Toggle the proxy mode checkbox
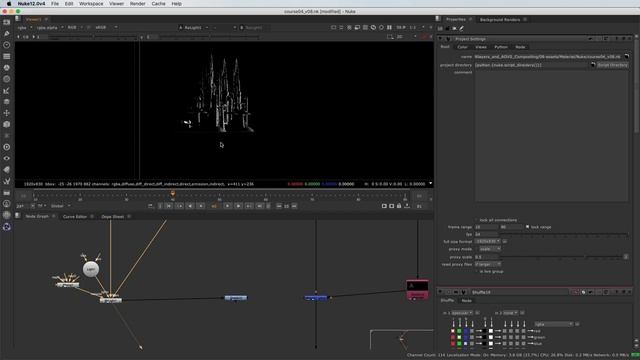The image size is (640, 360). coord(476,249)
